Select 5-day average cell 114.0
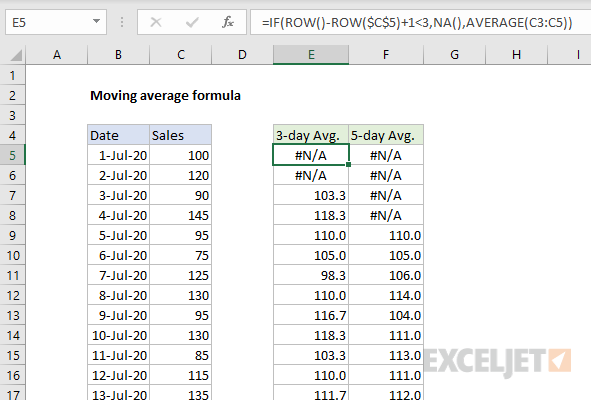 pyautogui.click(x=386, y=295)
